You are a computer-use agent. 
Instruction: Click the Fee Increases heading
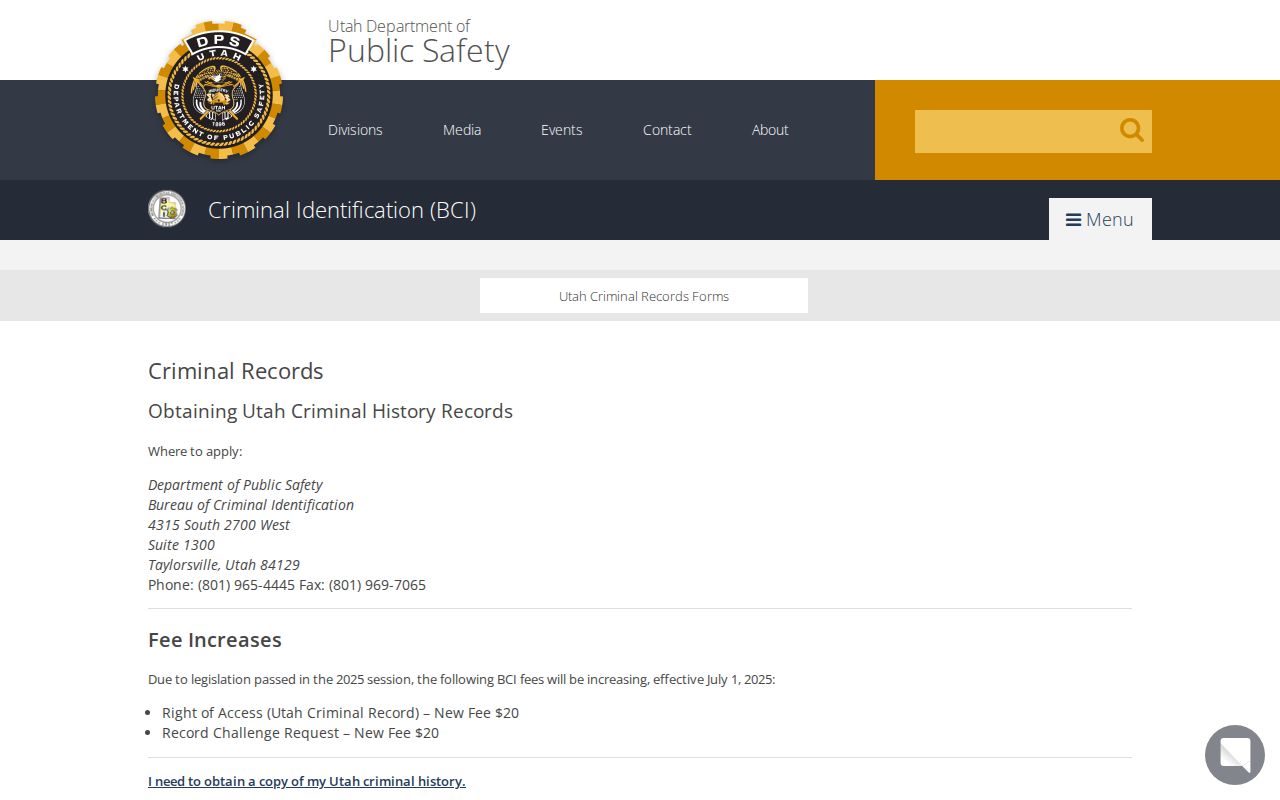[215, 640]
